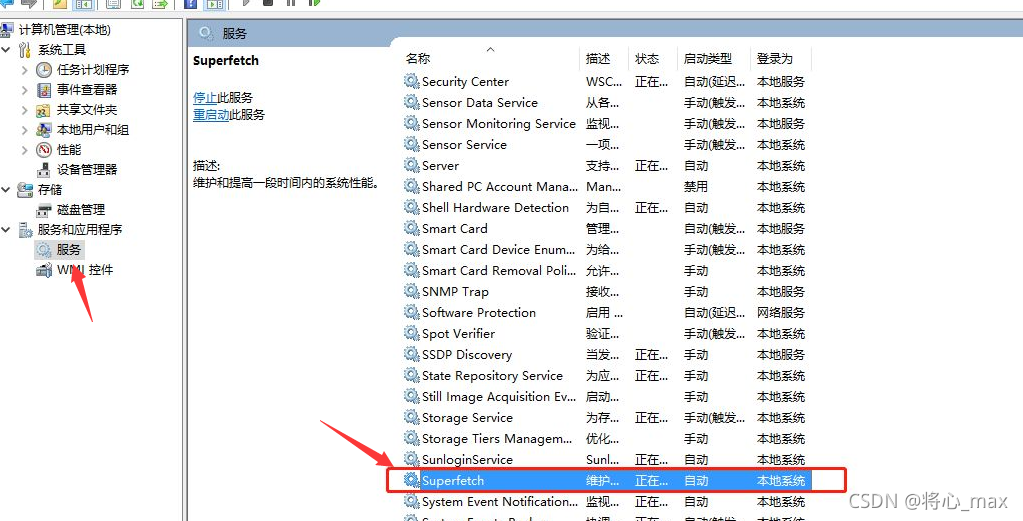The height and width of the screenshot is (521, 1023).
Task: Expand the 性能 node
Action: (x=25, y=150)
